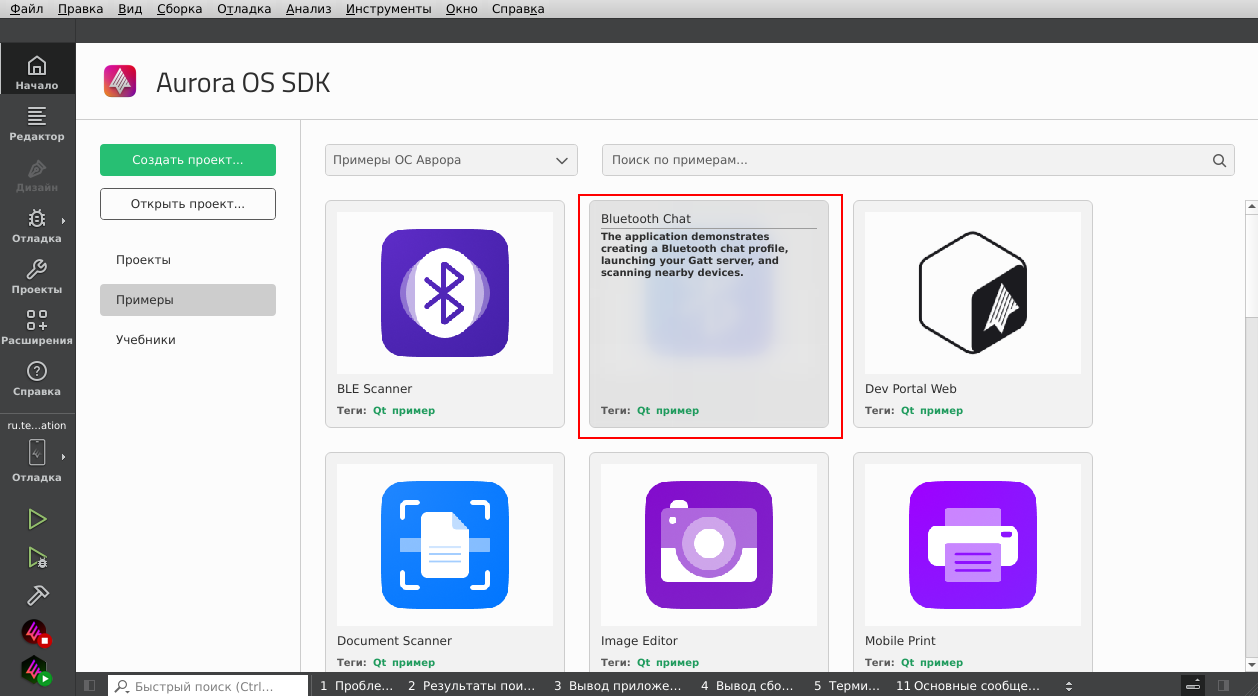The image size is (1258, 696).
Task: Switch to the Editor (Редактор) mode
Action: click(37, 124)
